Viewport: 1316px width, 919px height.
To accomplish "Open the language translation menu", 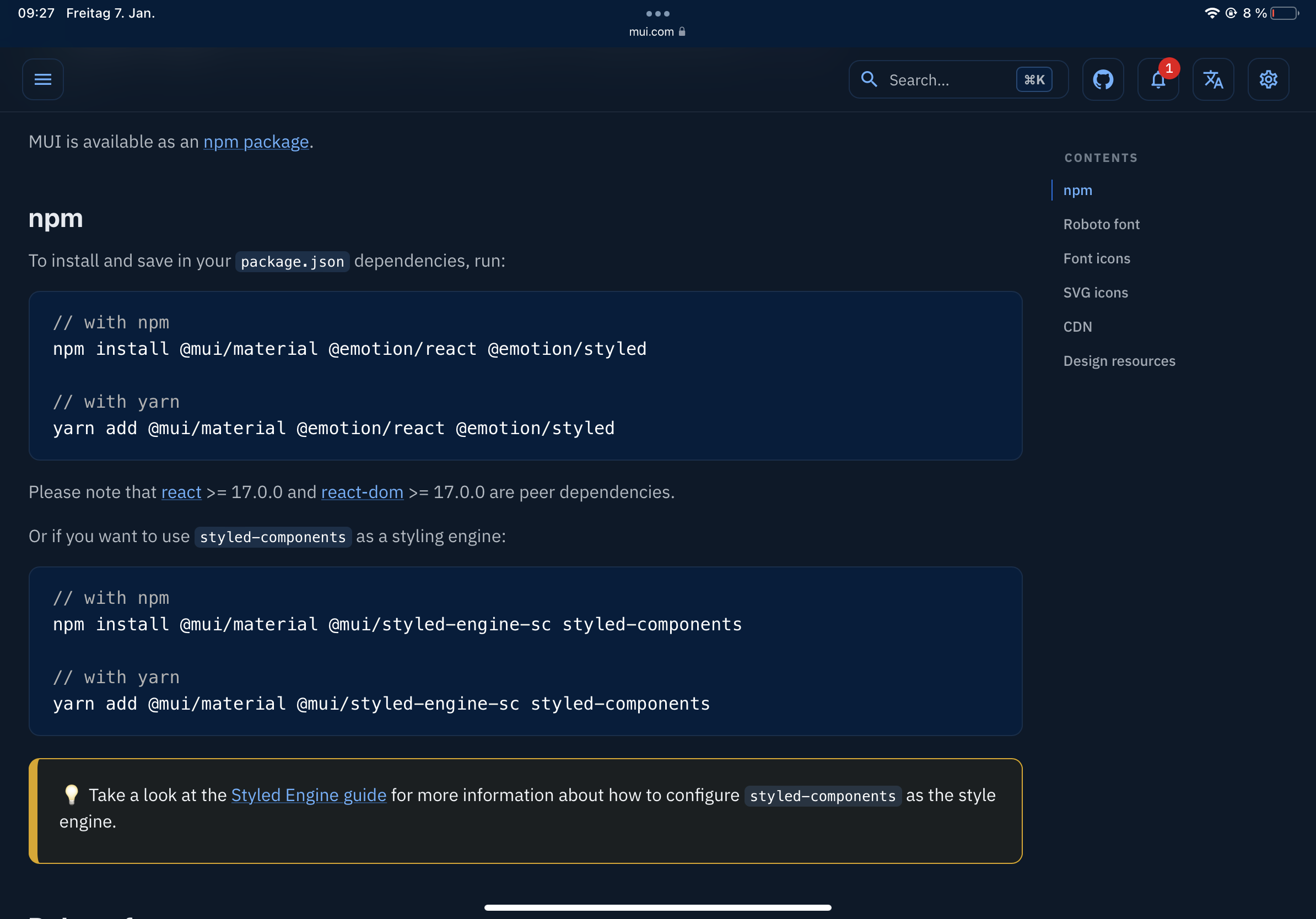I will tap(1213, 80).
